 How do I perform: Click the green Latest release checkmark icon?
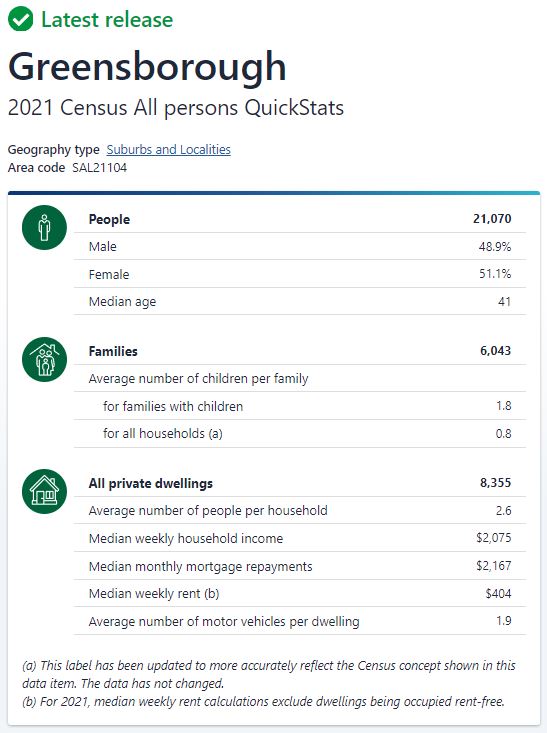[21, 19]
